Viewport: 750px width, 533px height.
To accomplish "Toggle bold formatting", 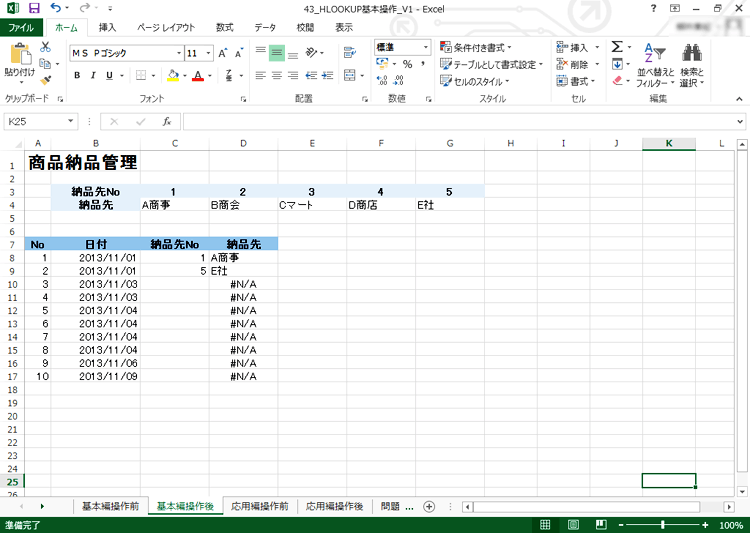I will 77,75.
